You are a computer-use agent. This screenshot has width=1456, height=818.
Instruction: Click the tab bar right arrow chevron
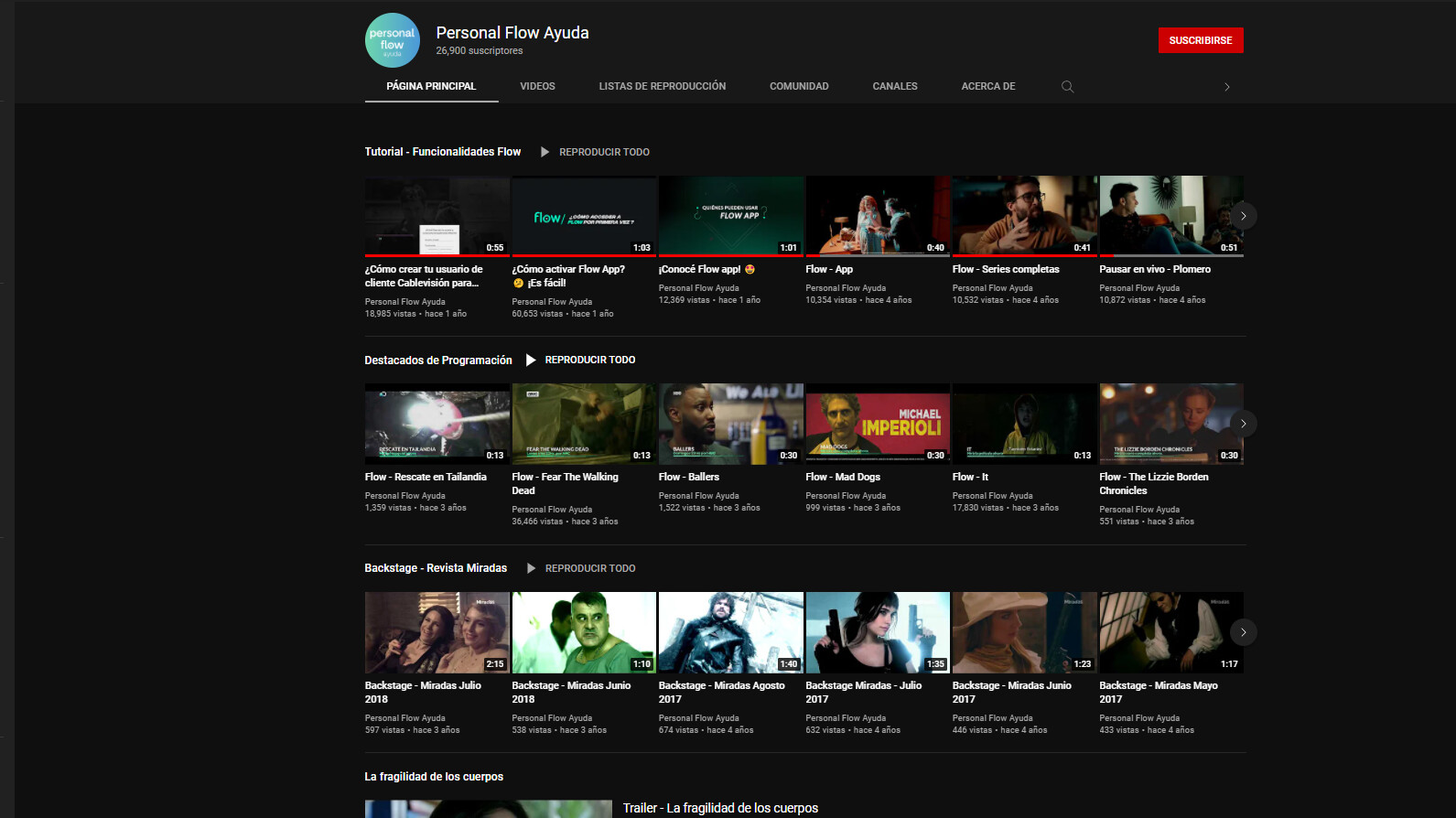tap(1227, 87)
